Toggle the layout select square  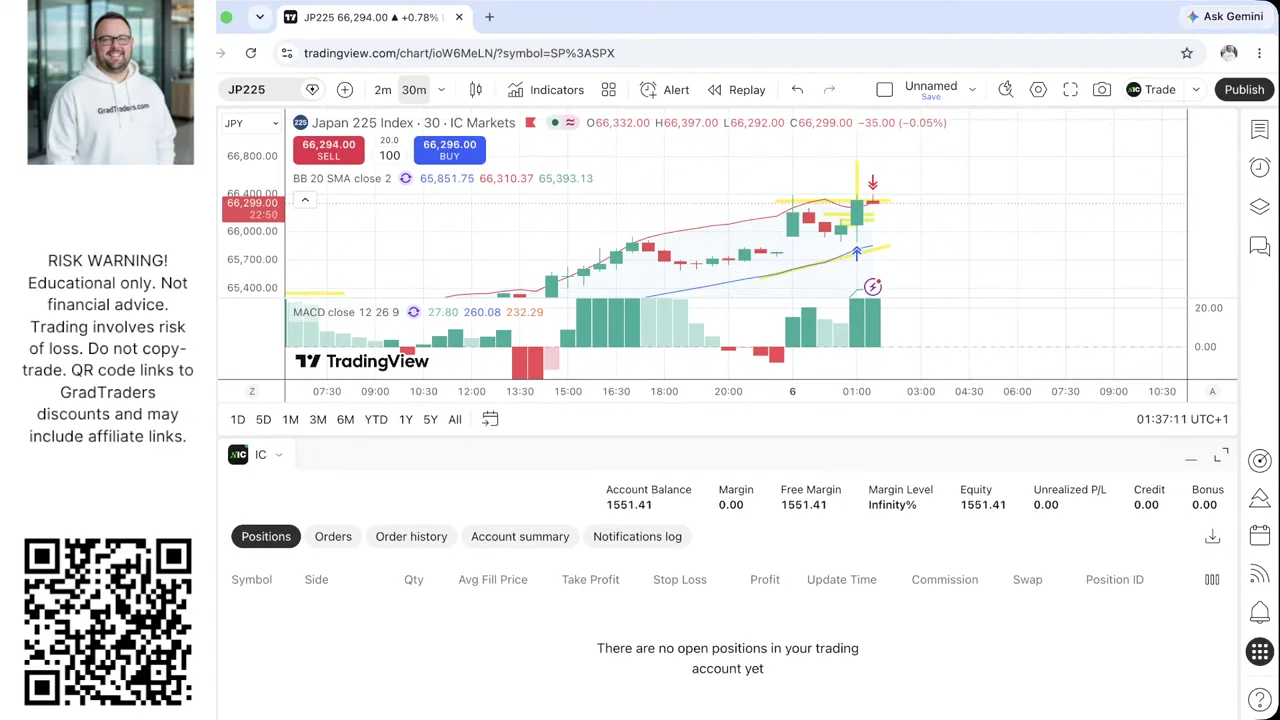(884, 90)
